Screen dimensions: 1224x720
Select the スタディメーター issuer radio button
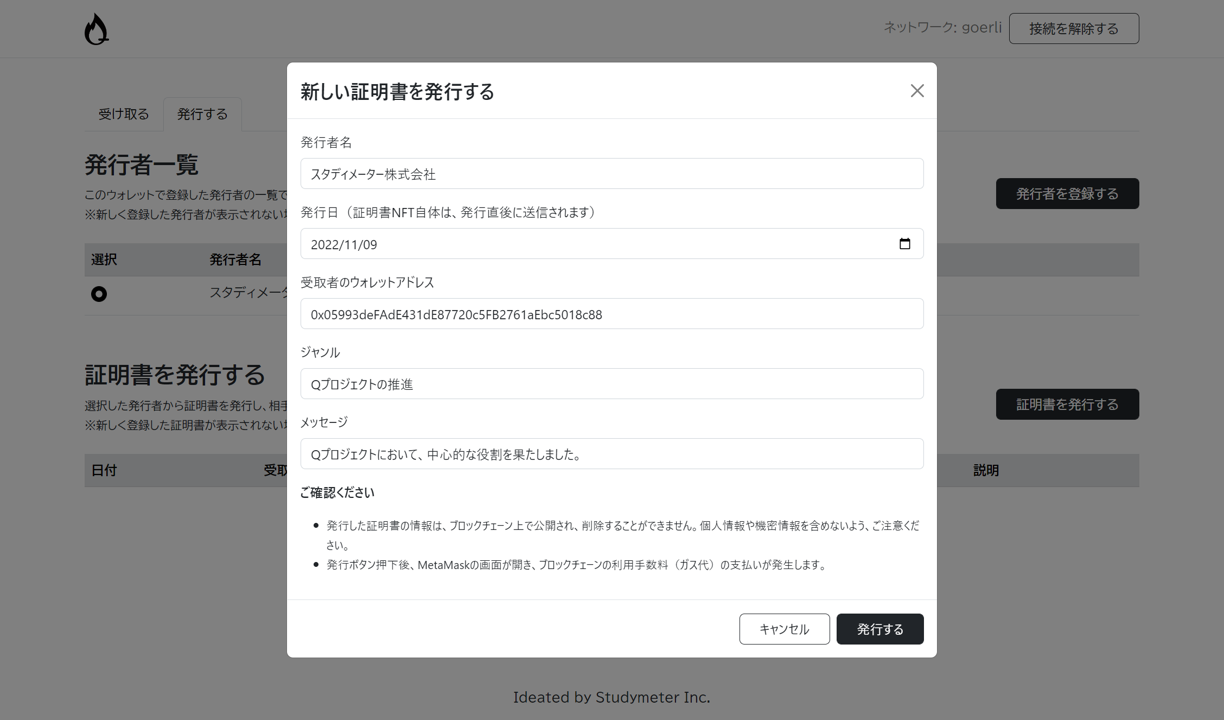[x=98, y=293]
